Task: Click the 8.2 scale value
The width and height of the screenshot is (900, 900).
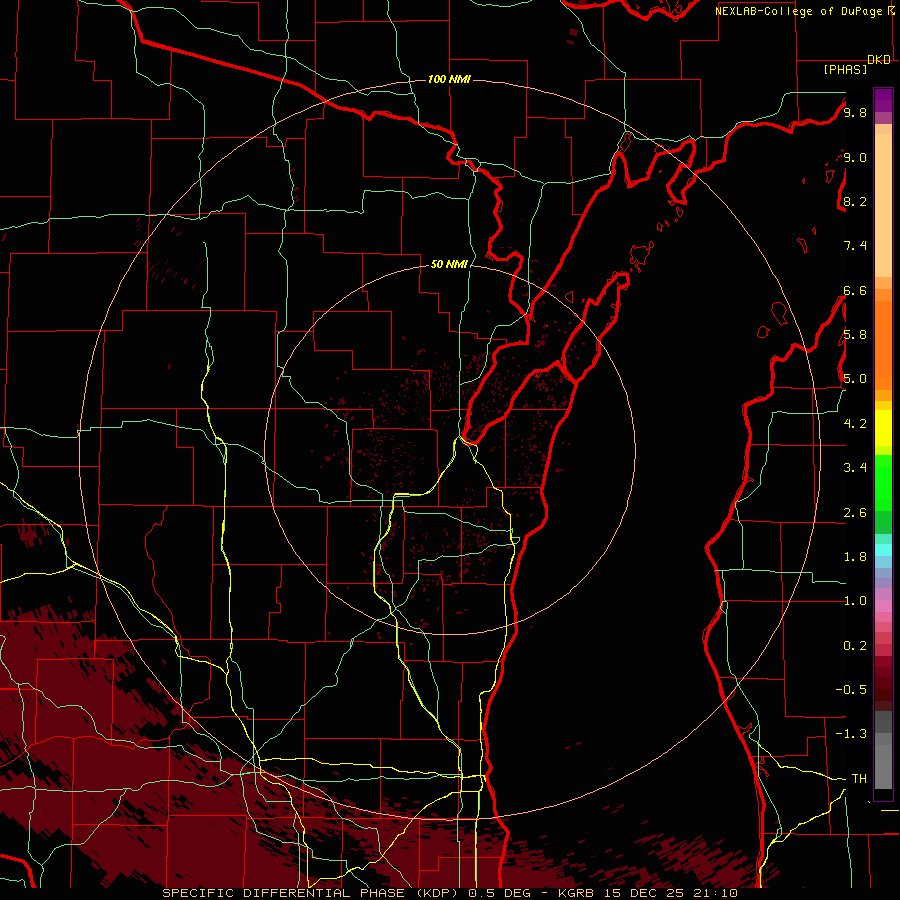Action: point(855,201)
